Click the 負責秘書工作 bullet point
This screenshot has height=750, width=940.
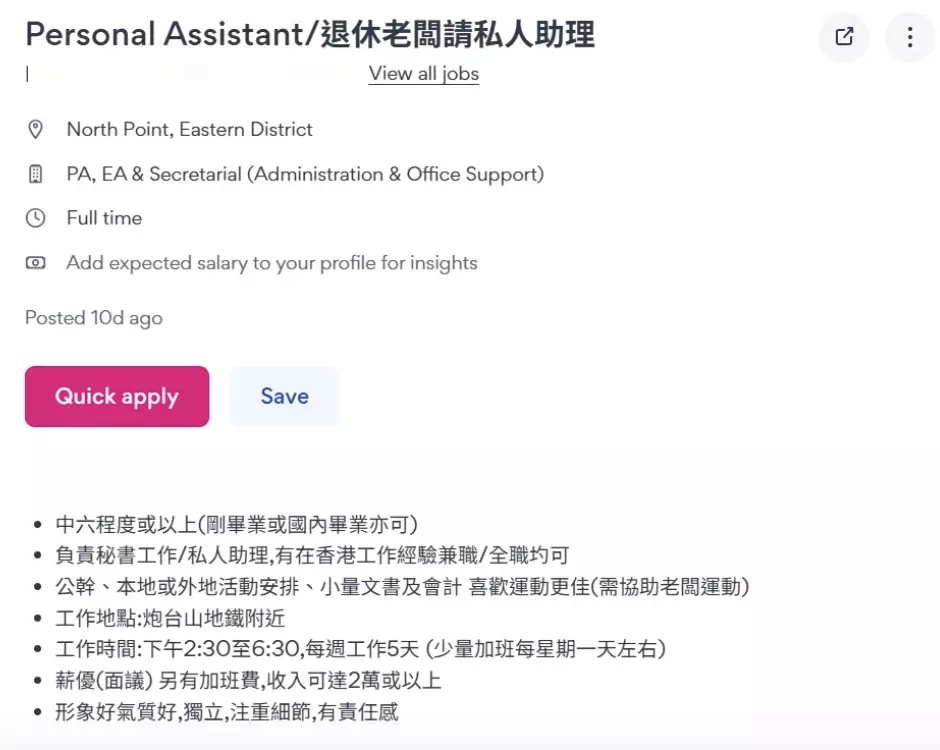pyautogui.click(x=312, y=555)
